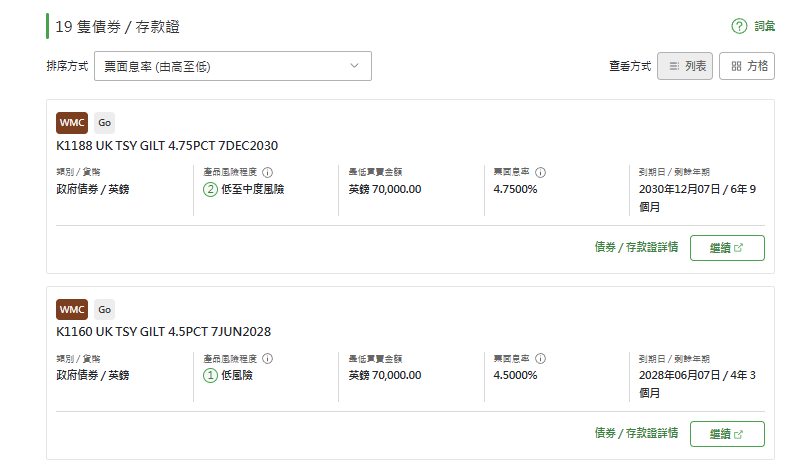Open the sort order dropdown
The width and height of the screenshot is (796, 467).
(232, 66)
